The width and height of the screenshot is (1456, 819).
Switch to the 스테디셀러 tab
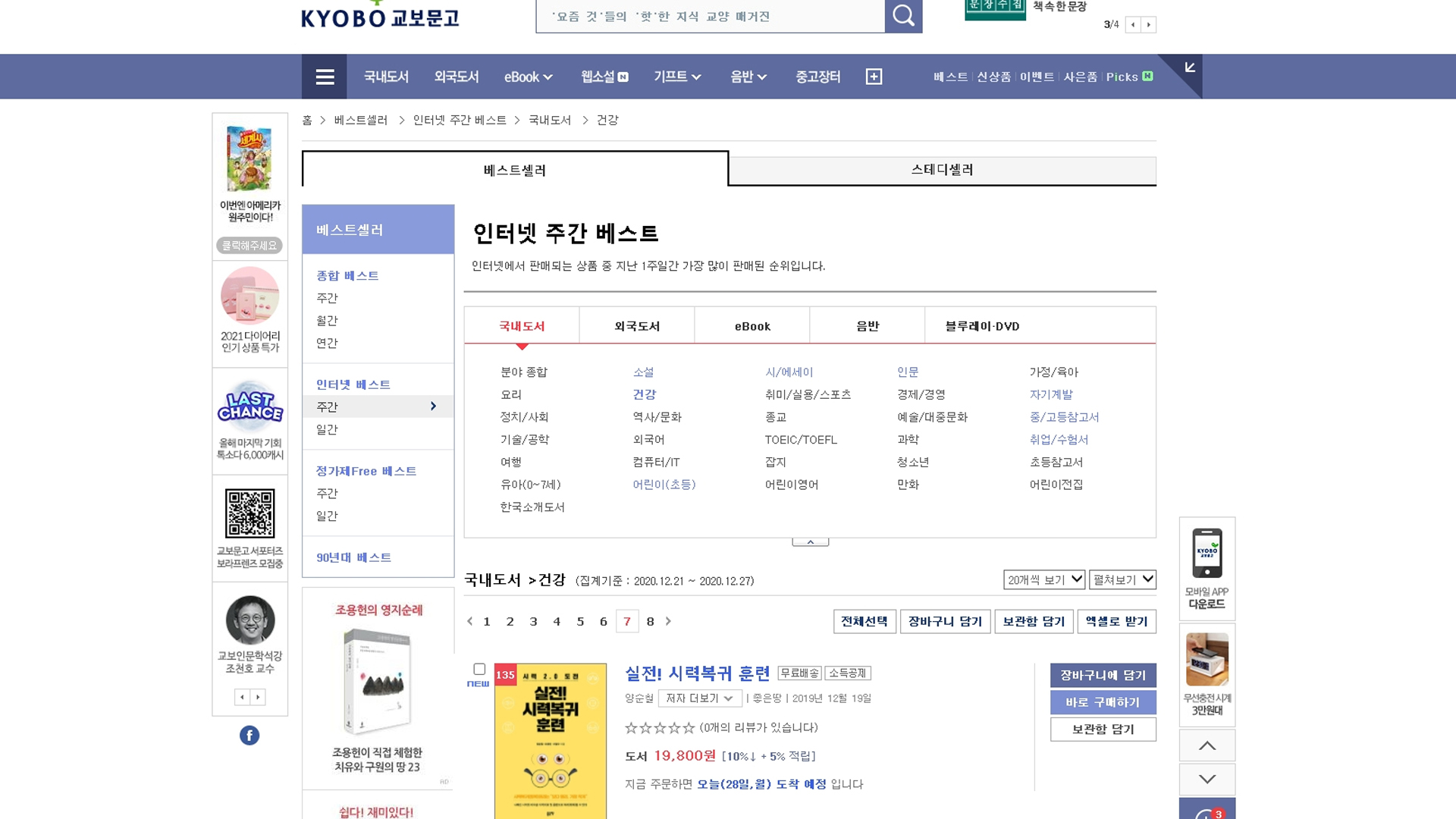pos(942,170)
